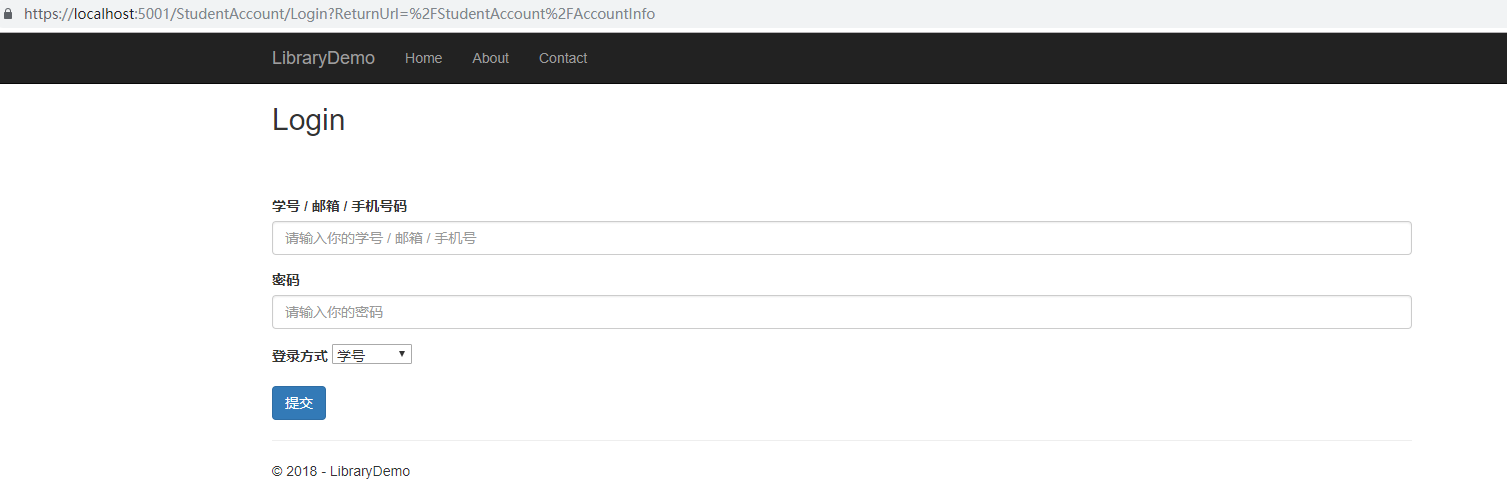Open the Home navigation item

[x=423, y=58]
